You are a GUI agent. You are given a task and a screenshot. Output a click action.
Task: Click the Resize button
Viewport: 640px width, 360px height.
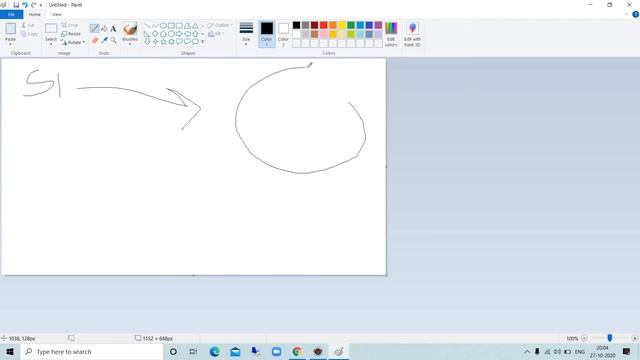coord(71,34)
